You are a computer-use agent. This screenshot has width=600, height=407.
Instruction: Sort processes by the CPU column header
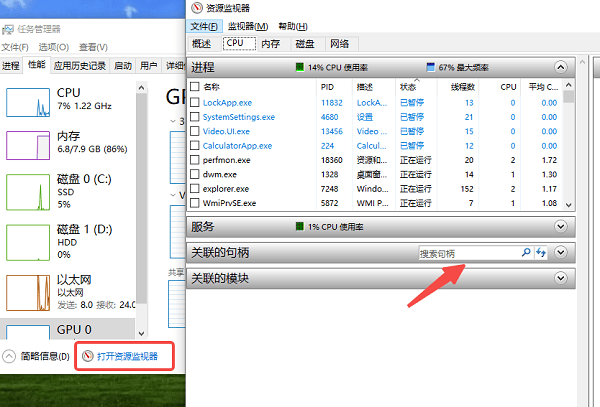tap(500, 87)
